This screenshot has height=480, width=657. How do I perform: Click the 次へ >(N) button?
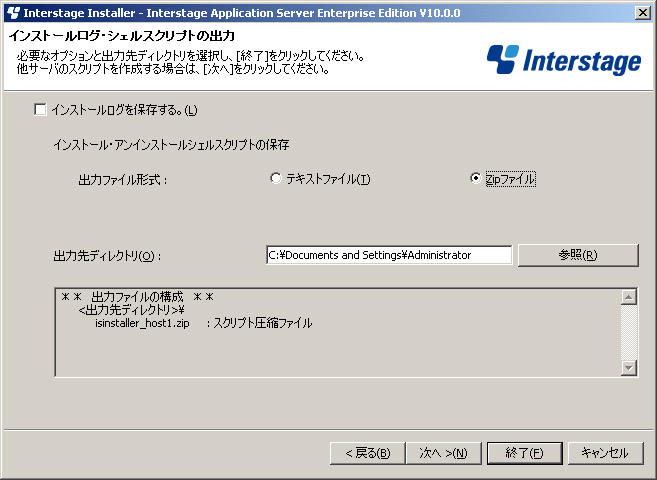point(444,453)
